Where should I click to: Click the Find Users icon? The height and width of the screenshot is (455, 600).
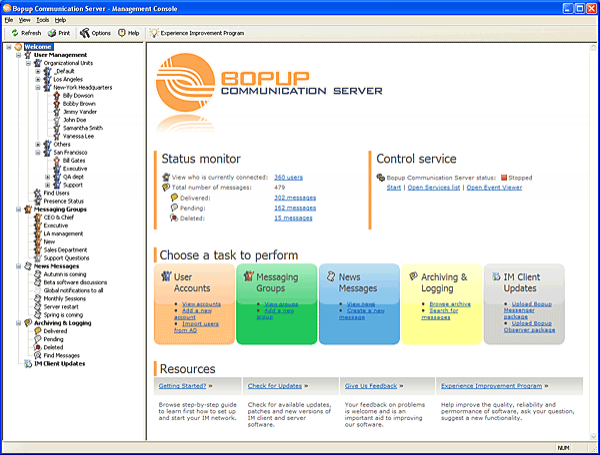point(38,193)
